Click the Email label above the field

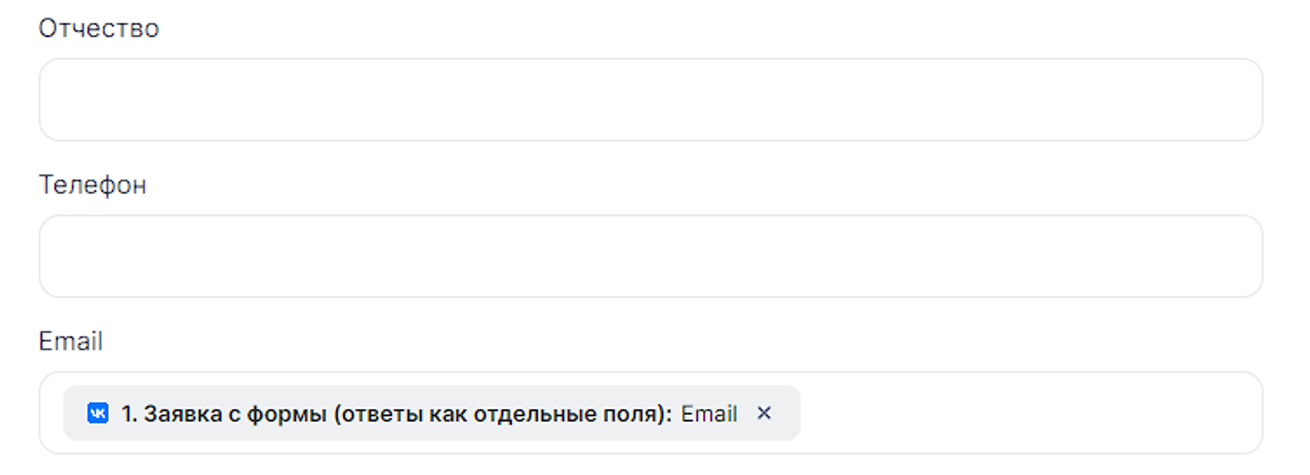coord(70,342)
